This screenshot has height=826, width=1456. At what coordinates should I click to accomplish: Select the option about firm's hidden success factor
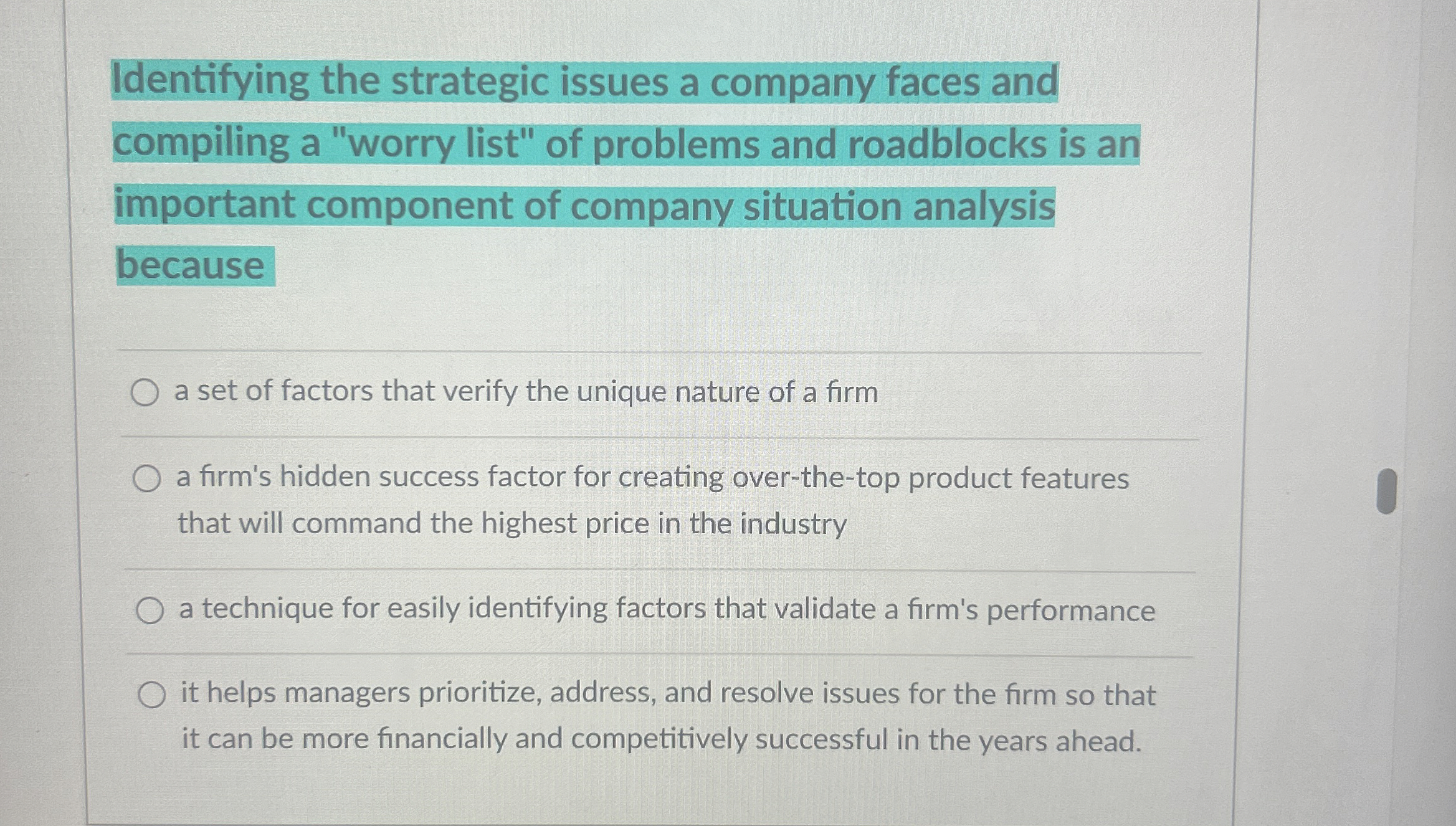(x=148, y=477)
